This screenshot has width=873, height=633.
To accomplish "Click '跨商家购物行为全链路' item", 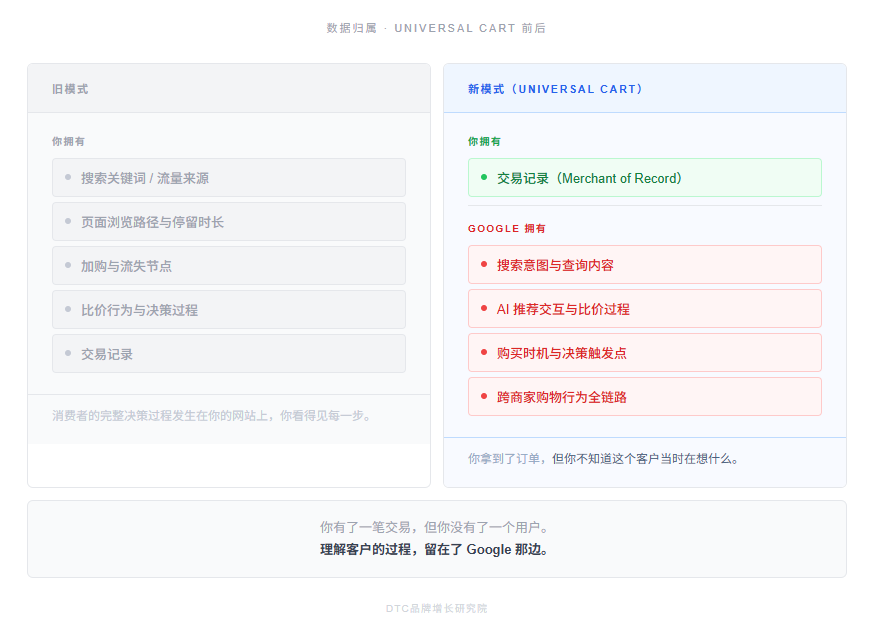I will tap(645, 396).
